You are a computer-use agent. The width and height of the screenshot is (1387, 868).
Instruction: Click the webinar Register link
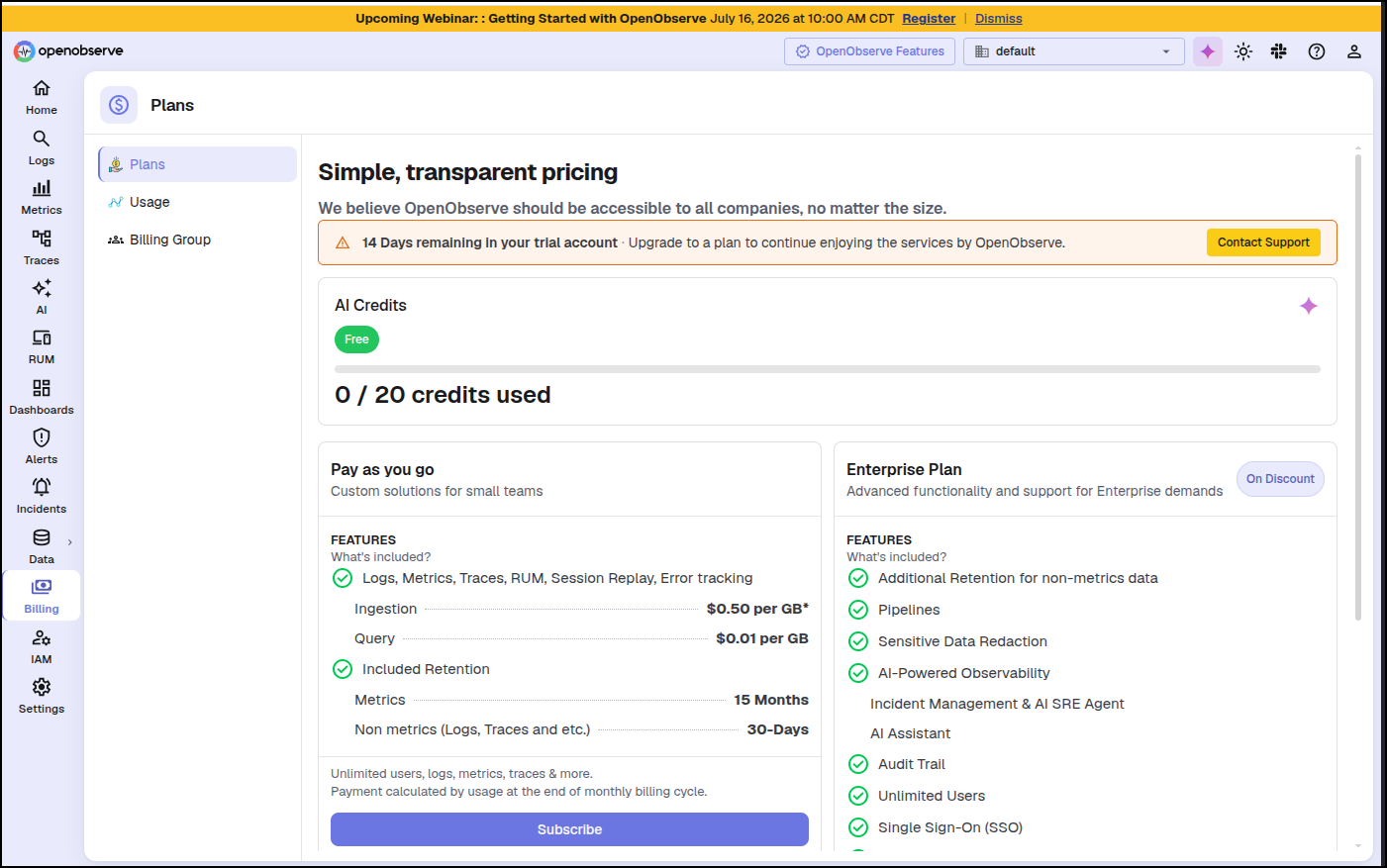929,19
